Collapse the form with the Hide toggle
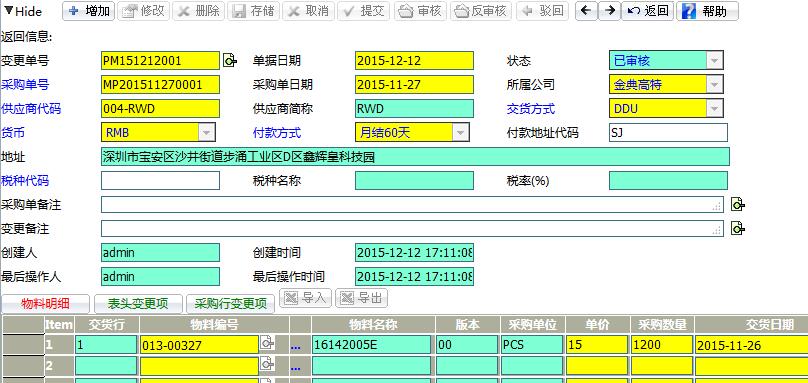Viewport: 808px width, 383px height. (x=23, y=11)
